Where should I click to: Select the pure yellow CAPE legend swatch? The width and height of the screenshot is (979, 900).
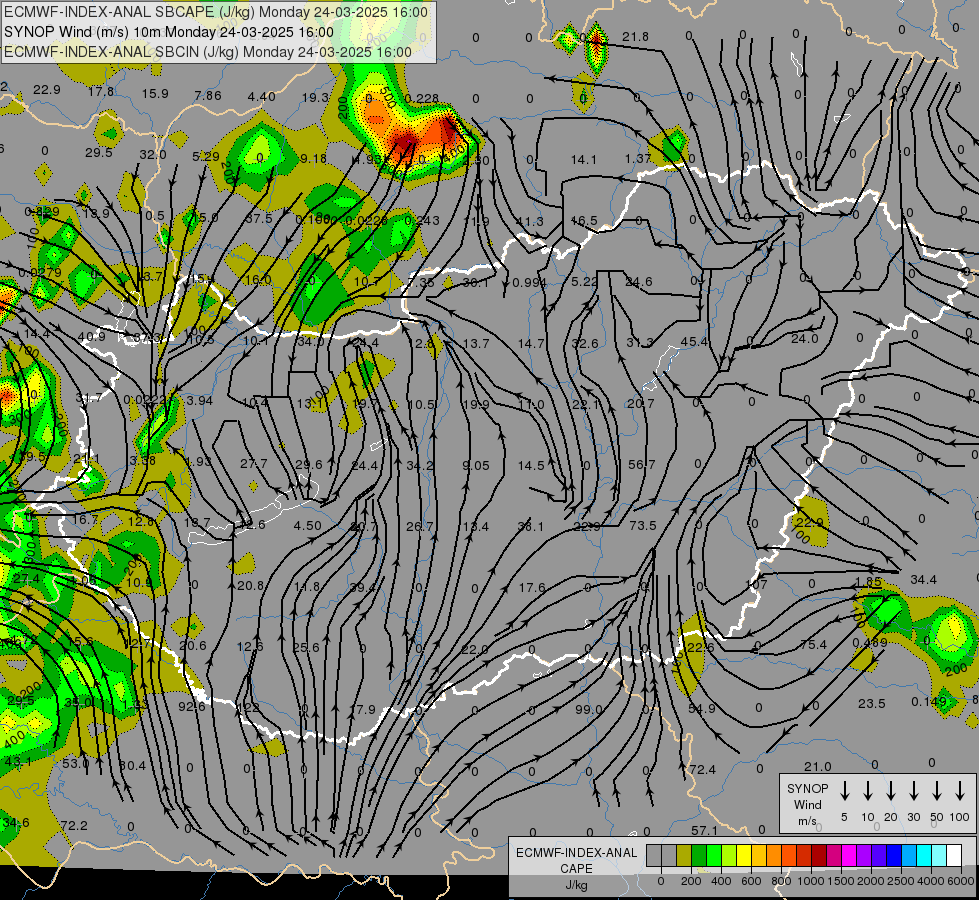point(744,856)
